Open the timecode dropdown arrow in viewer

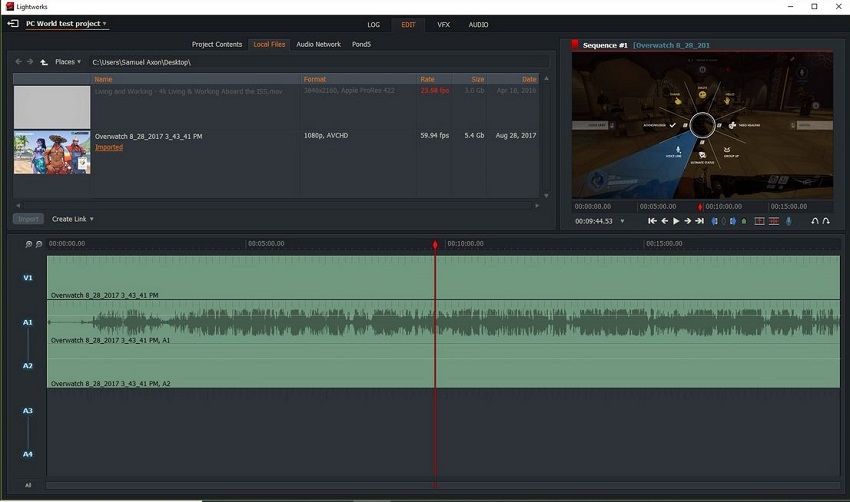622,221
